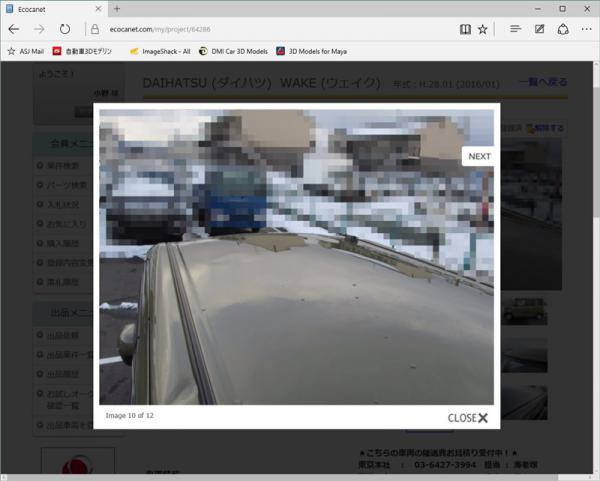Open the 自動車3Dモデリン bookmark
Screen dimensions: 600x481
82,51
